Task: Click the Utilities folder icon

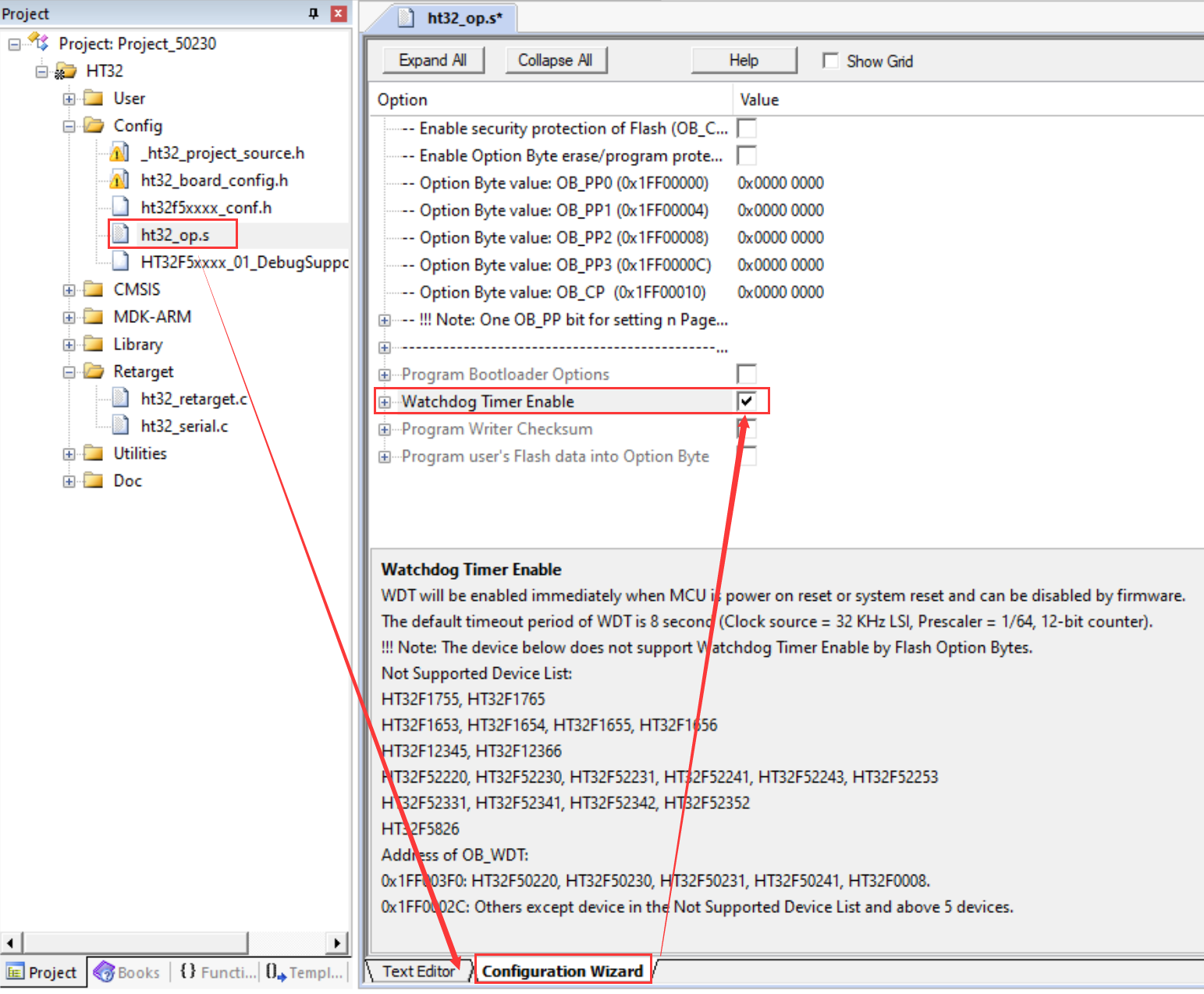Action: [94, 453]
